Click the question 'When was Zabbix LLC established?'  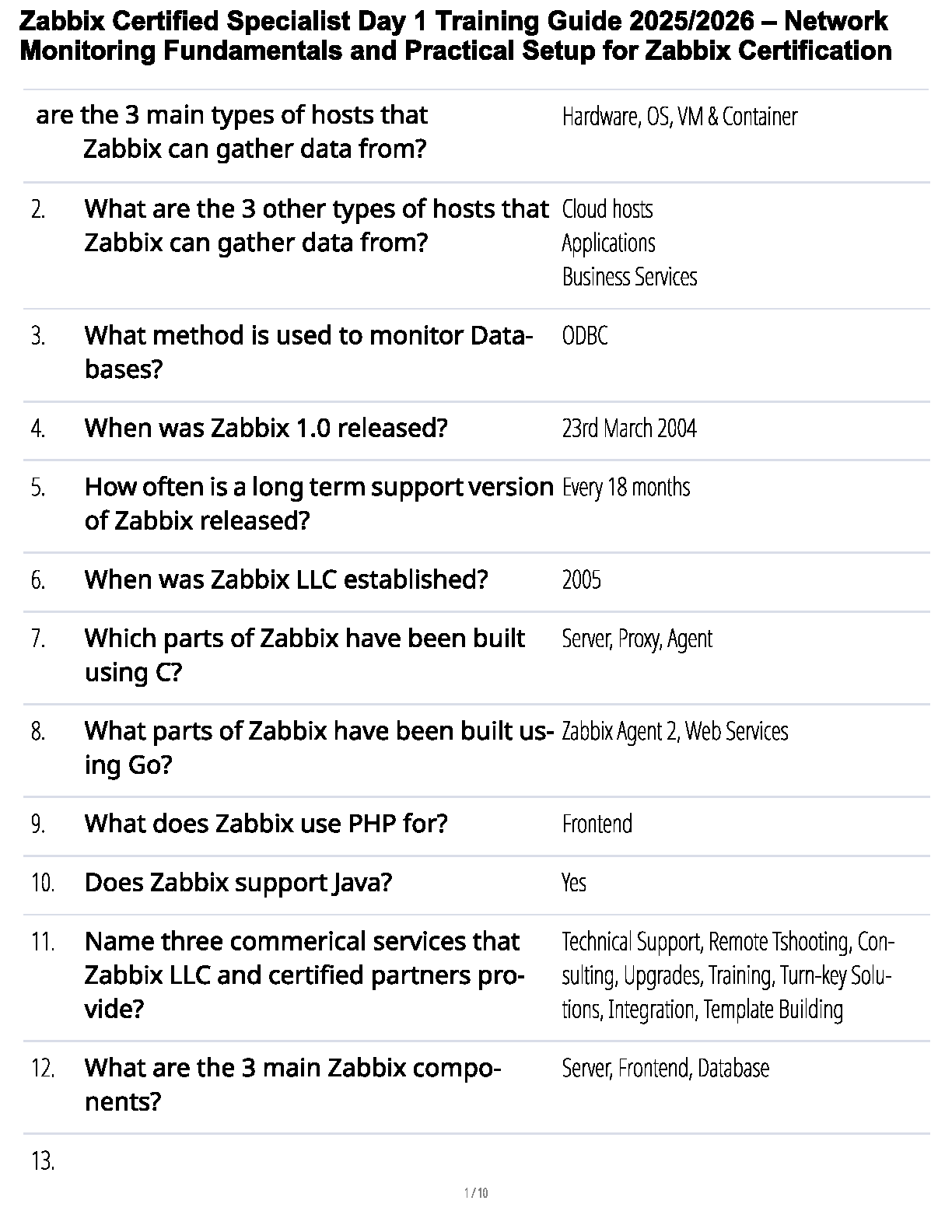tap(285, 579)
